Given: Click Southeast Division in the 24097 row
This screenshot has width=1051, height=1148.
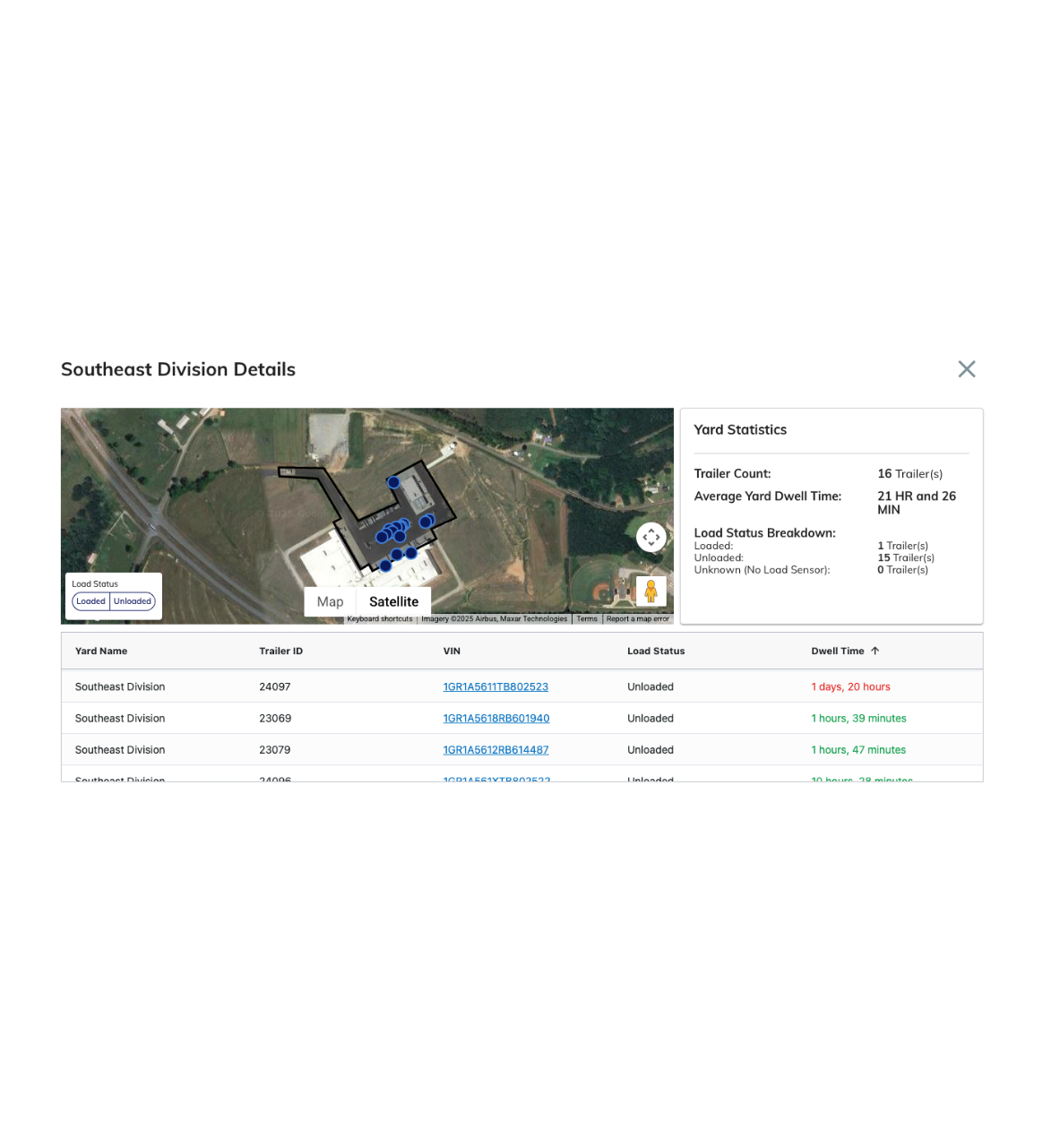Looking at the screenshot, I should tap(120, 687).
